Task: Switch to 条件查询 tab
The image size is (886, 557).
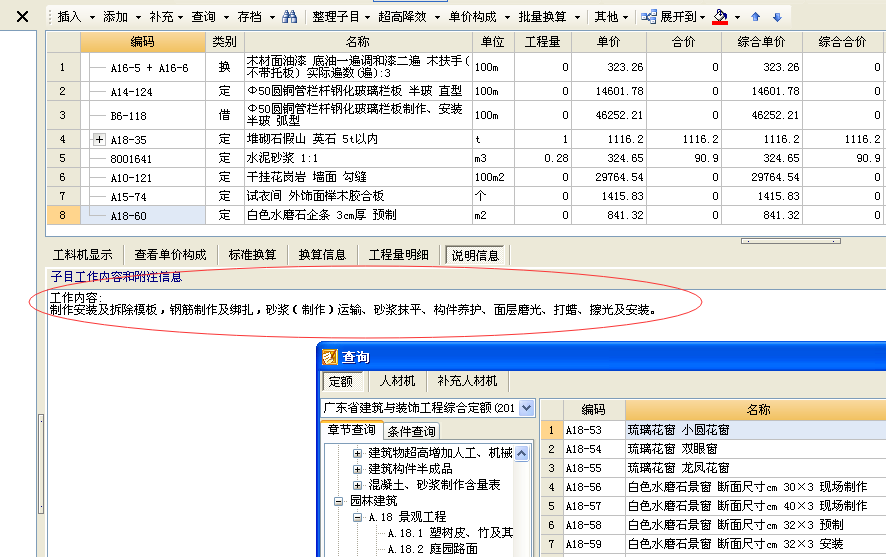Action: (411, 432)
